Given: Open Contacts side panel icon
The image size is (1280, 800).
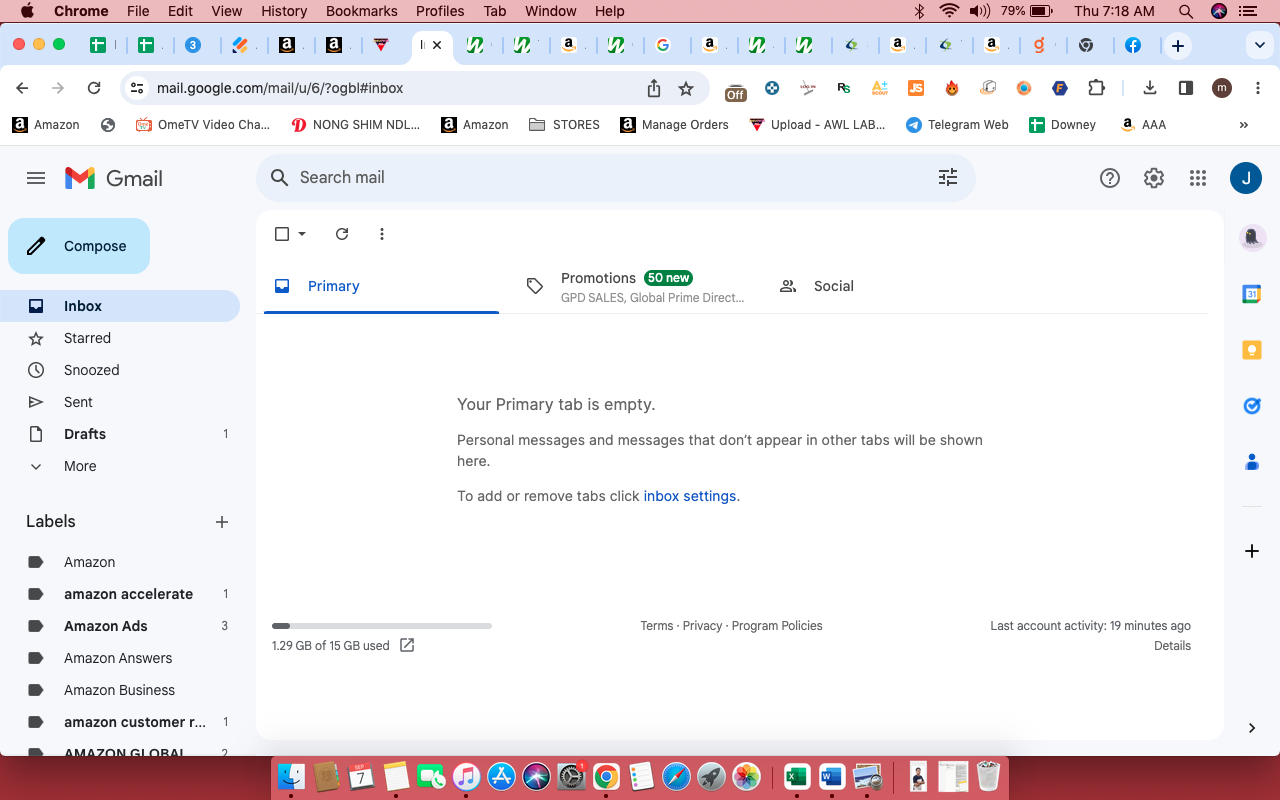Looking at the screenshot, I should point(1251,462).
